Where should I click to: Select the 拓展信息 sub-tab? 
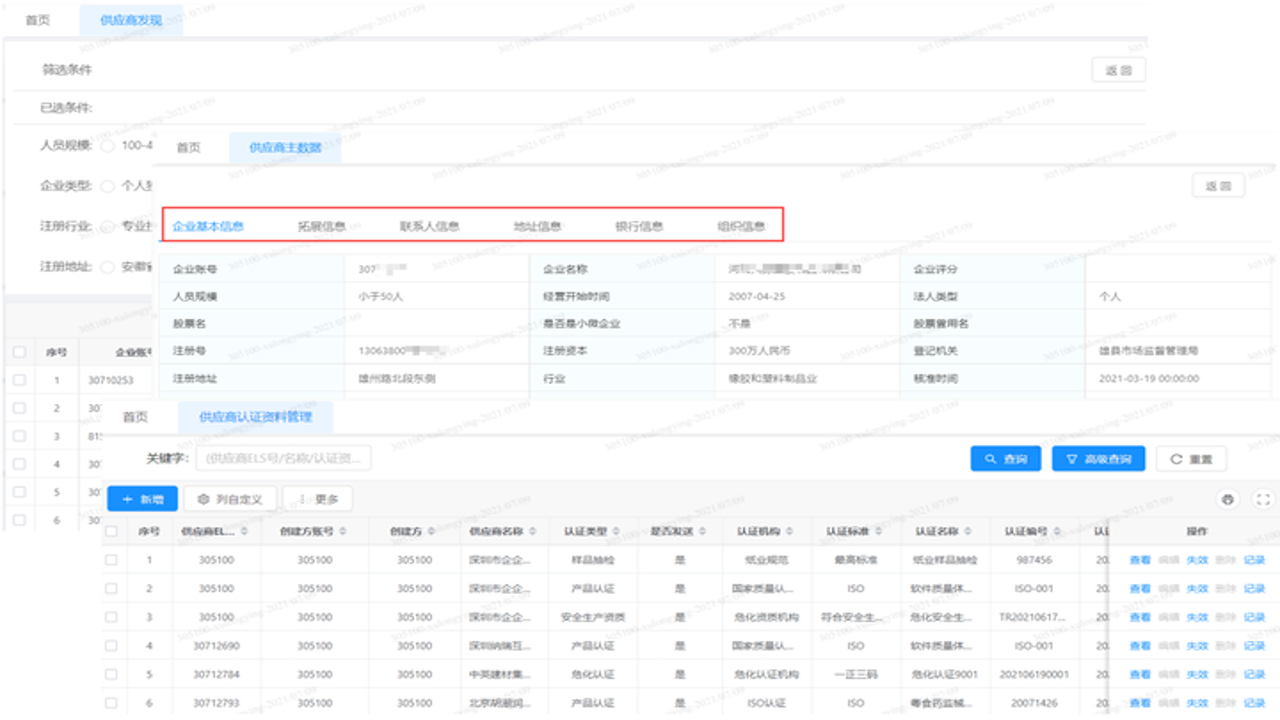321,226
